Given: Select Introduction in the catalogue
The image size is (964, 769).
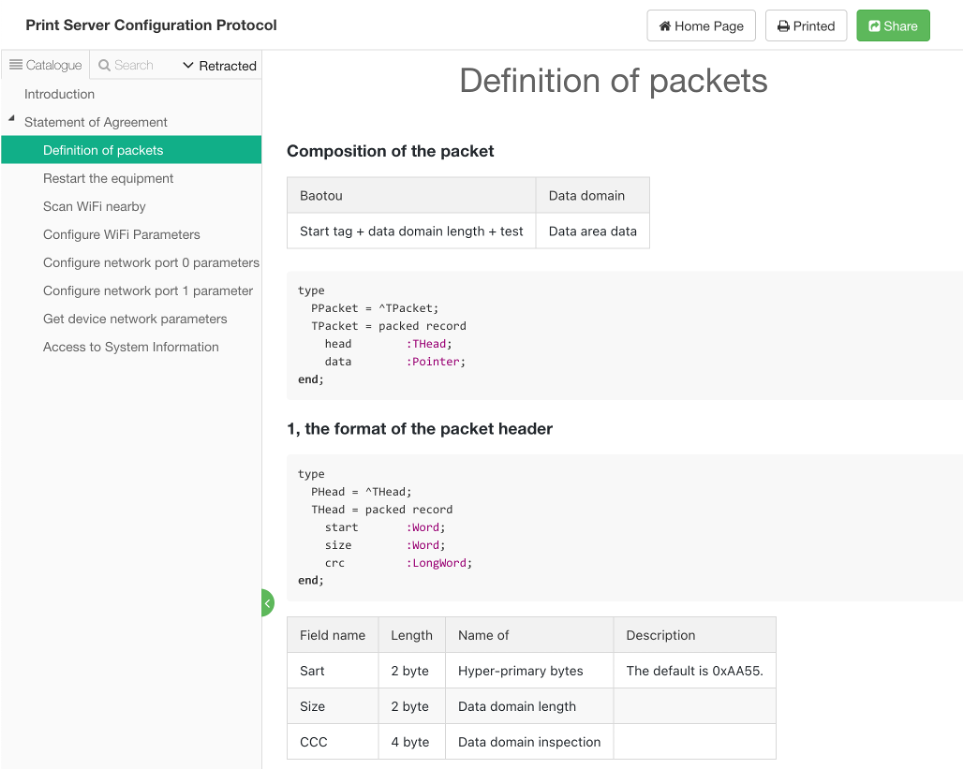Looking at the screenshot, I should click(61, 93).
